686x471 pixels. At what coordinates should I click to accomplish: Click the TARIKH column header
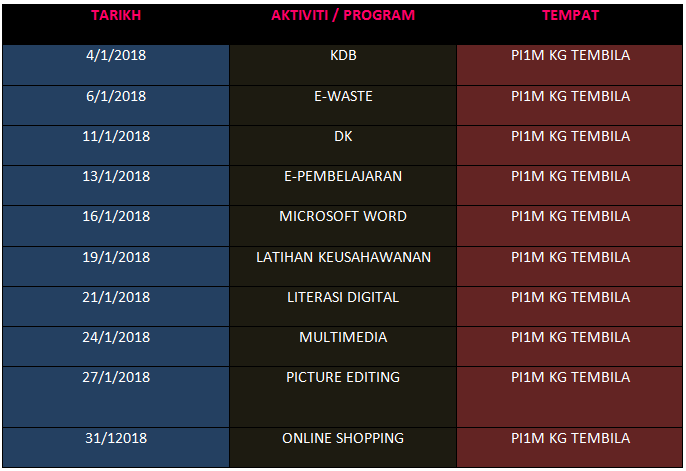[x=116, y=16]
